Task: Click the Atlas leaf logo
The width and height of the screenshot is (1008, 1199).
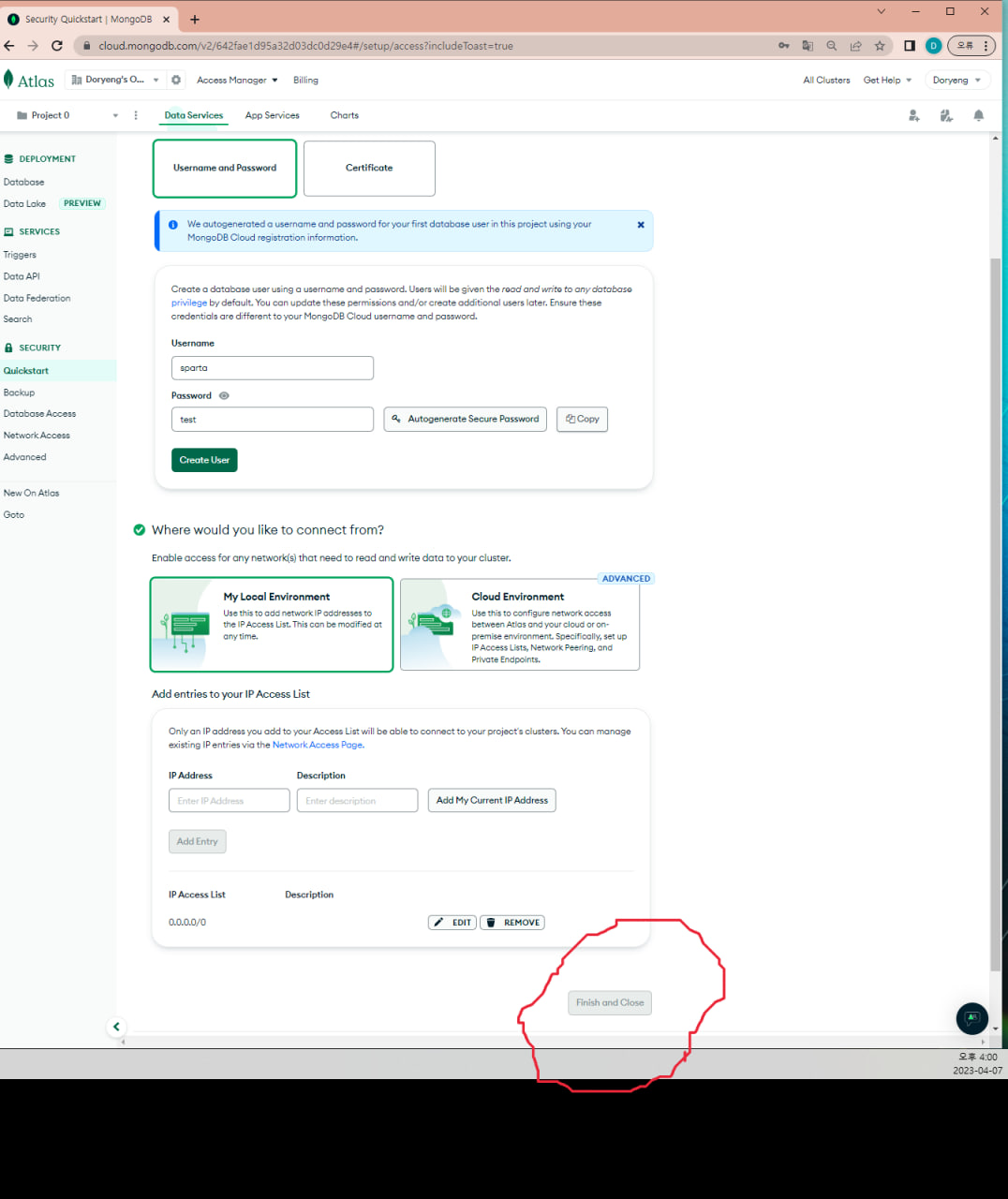Action: pyautogui.click(x=8, y=80)
